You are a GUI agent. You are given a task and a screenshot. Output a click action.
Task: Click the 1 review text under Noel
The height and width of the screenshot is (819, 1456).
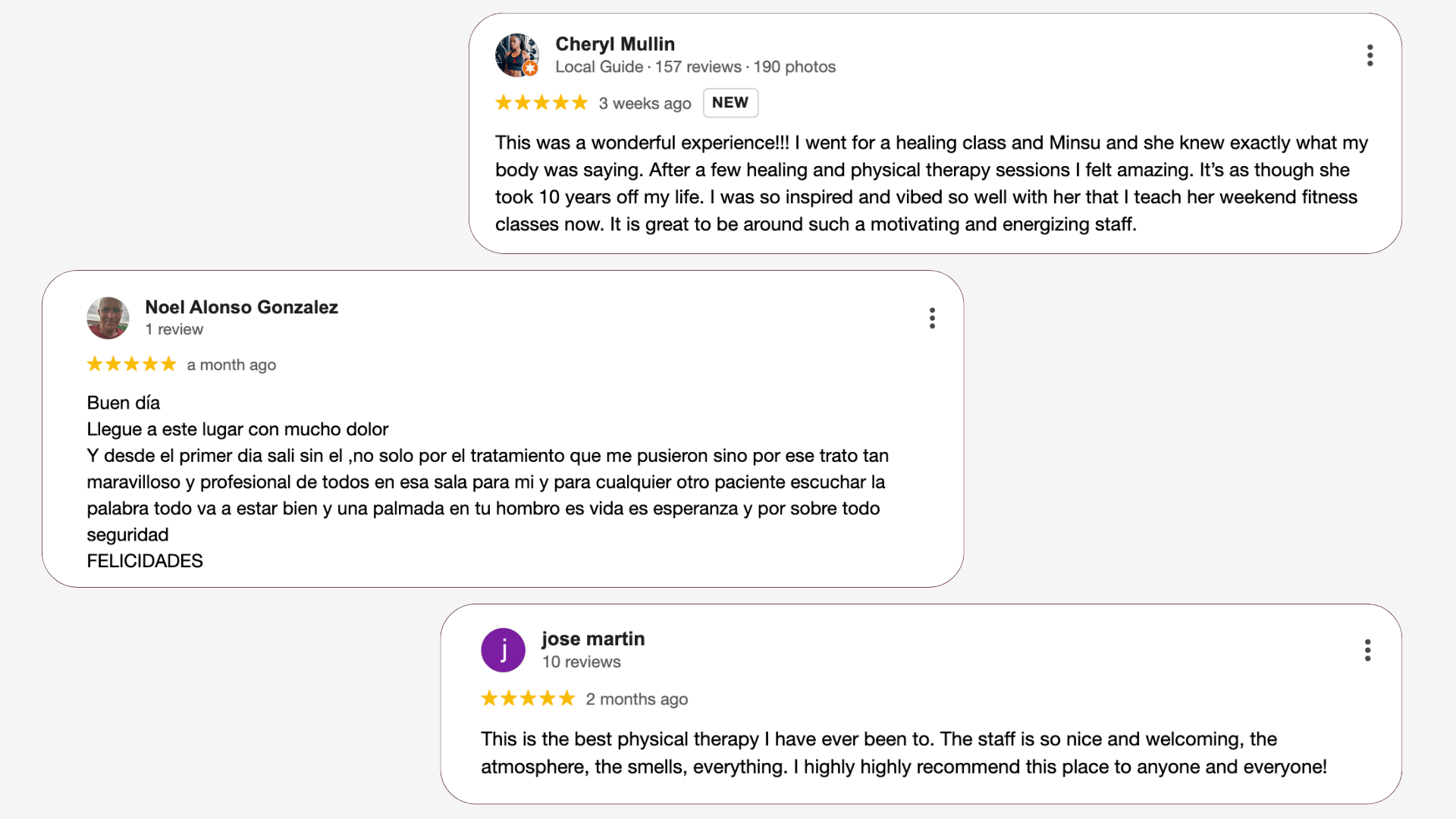(x=174, y=329)
